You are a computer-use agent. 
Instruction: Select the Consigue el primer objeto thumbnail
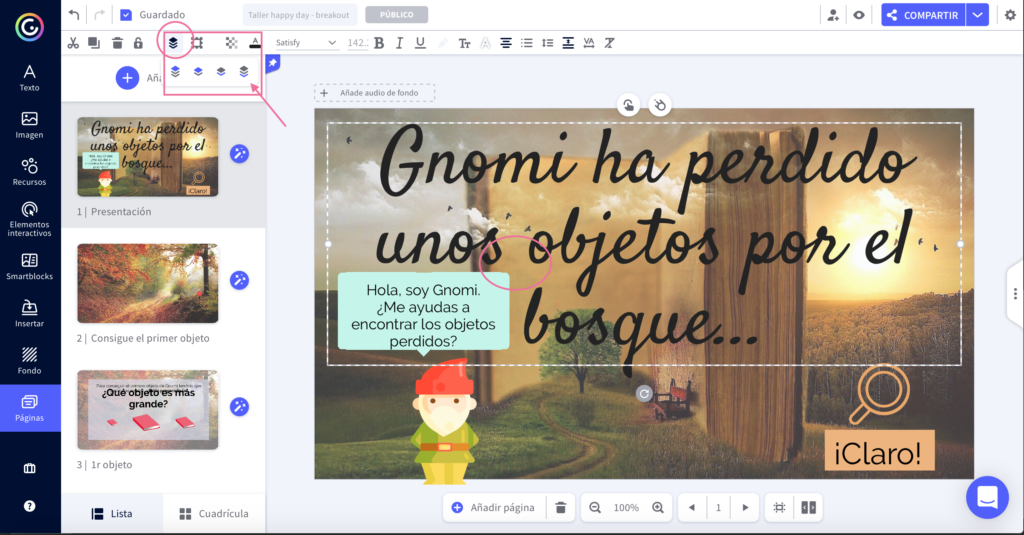point(148,283)
